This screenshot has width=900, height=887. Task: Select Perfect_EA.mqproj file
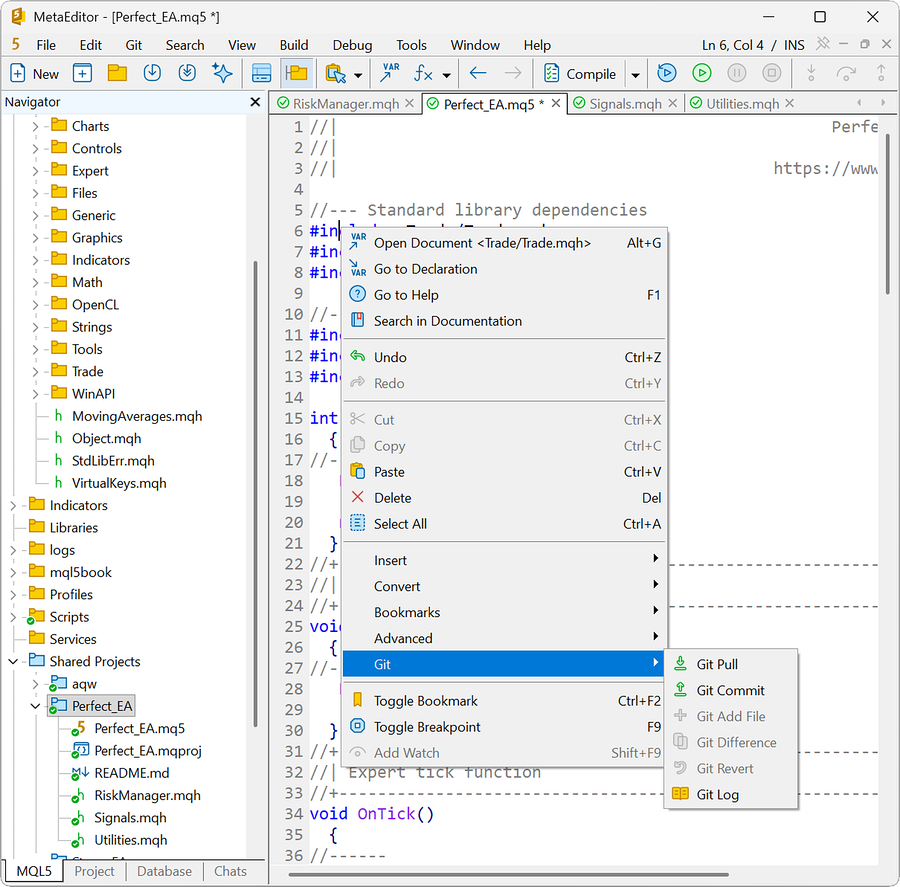pos(148,751)
